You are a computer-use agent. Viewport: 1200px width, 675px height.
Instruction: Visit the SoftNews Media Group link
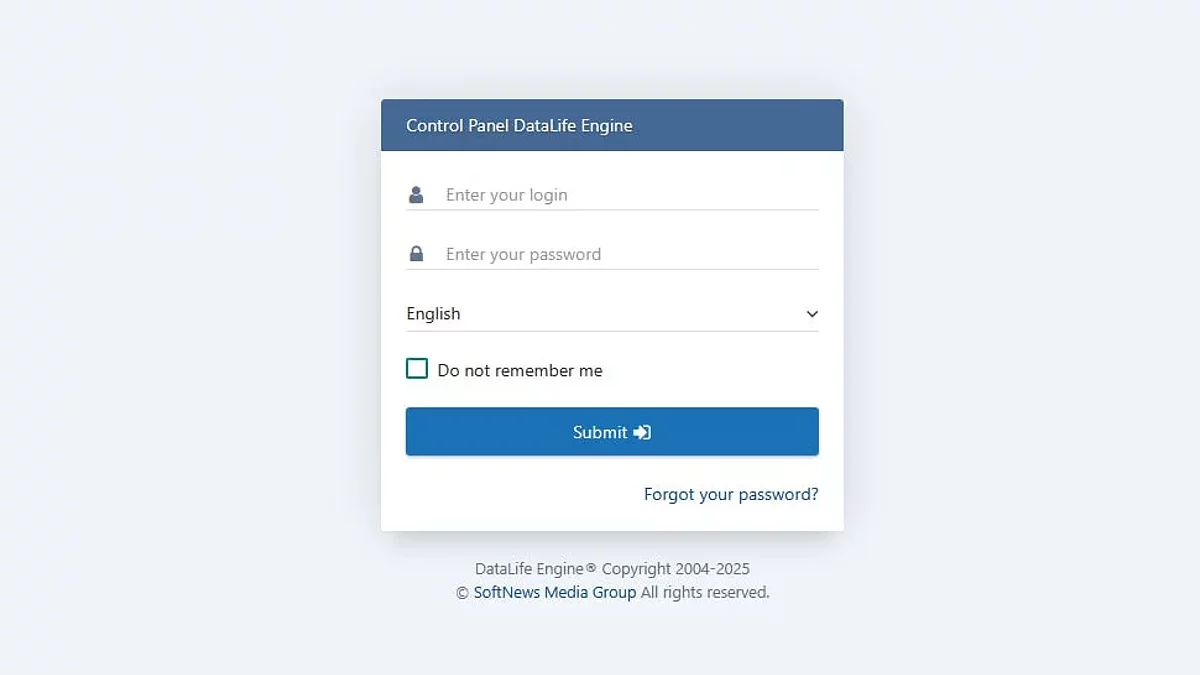[555, 592]
